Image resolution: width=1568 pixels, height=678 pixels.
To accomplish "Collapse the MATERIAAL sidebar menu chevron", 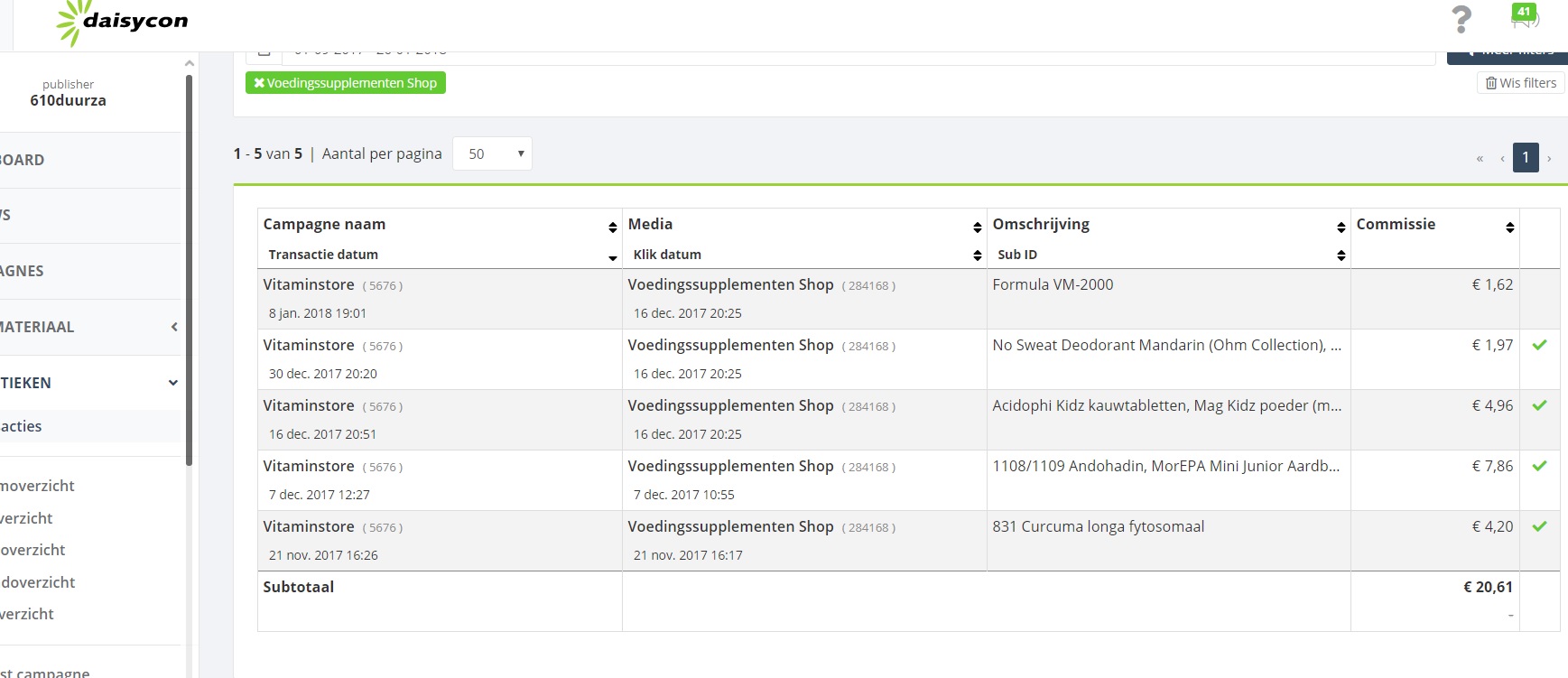I will click(173, 327).
